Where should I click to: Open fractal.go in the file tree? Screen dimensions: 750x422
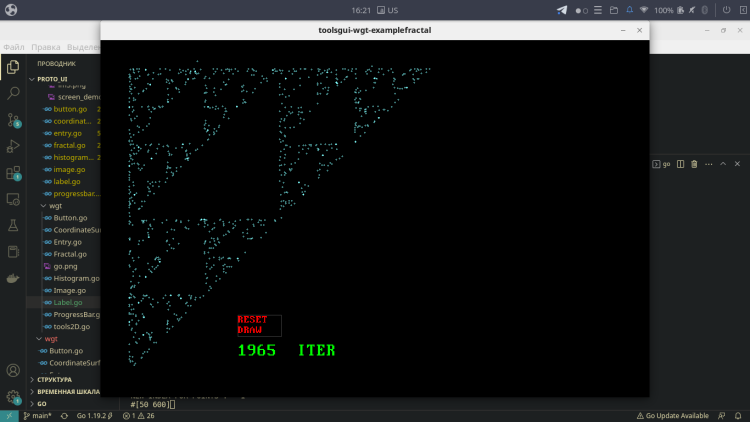[x=68, y=145]
